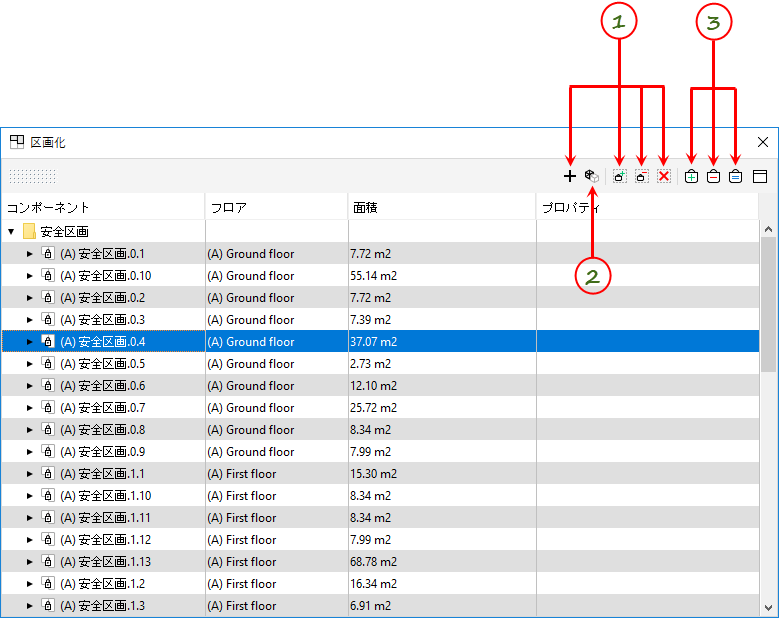Expand row (A) 安全区画.1.2
This screenshot has height=618, width=779.
tap(29, 584)
